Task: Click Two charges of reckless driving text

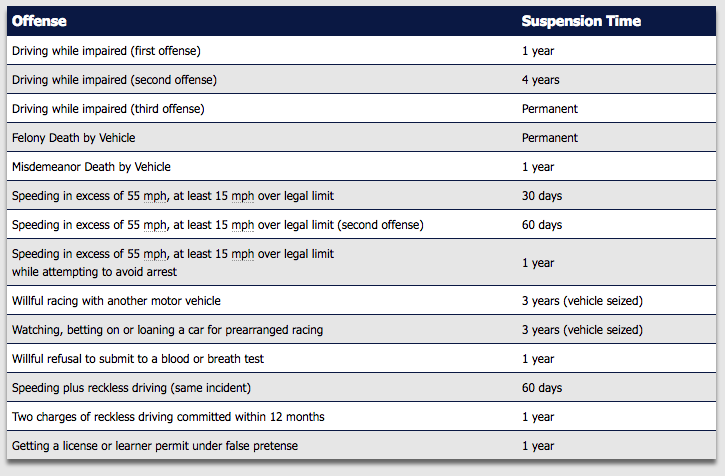Action: pyautogui.click(x=168, y=416)
